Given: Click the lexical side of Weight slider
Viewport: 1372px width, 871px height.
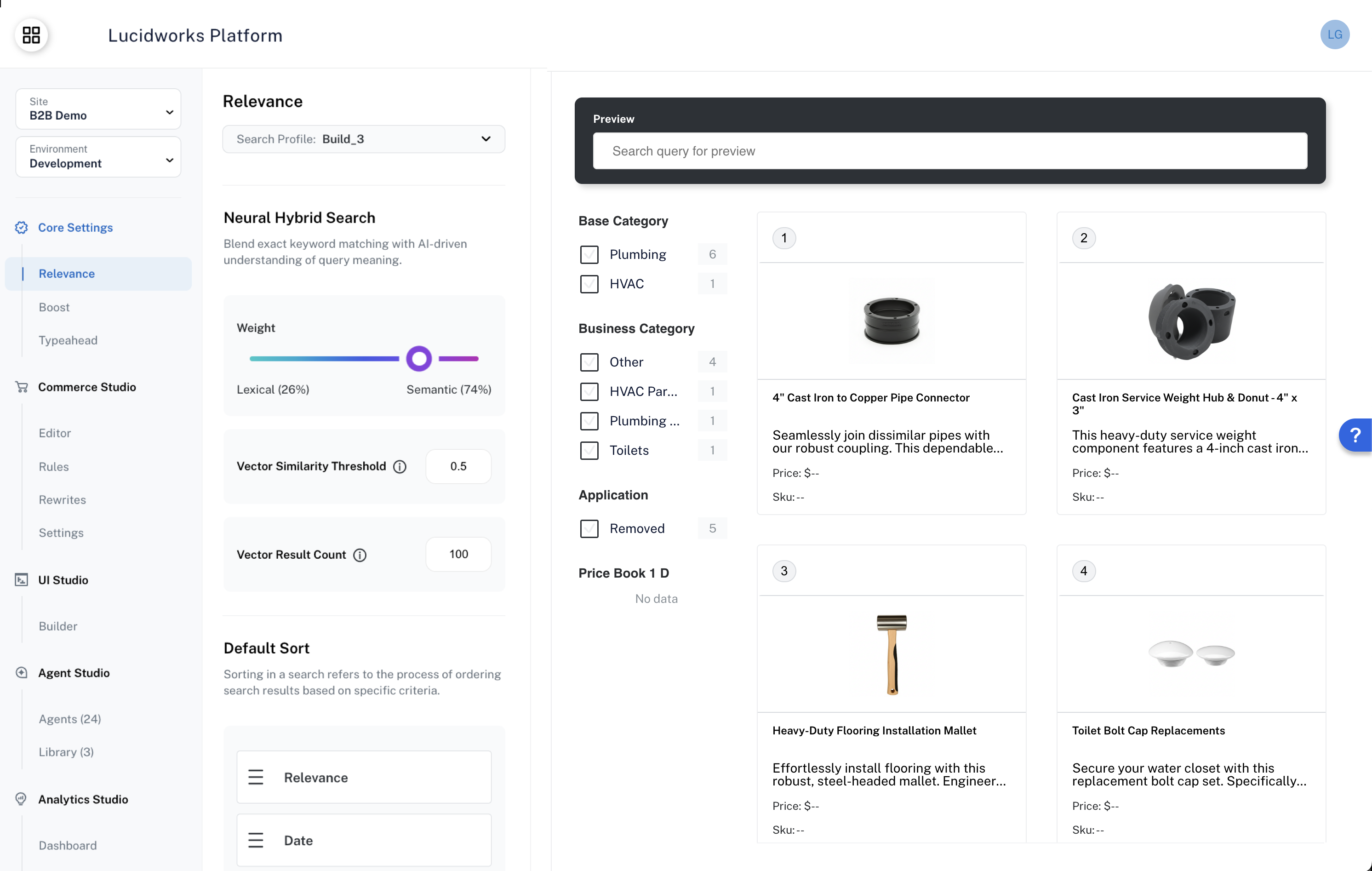Looking at the screenshot, I should (324, 359).
